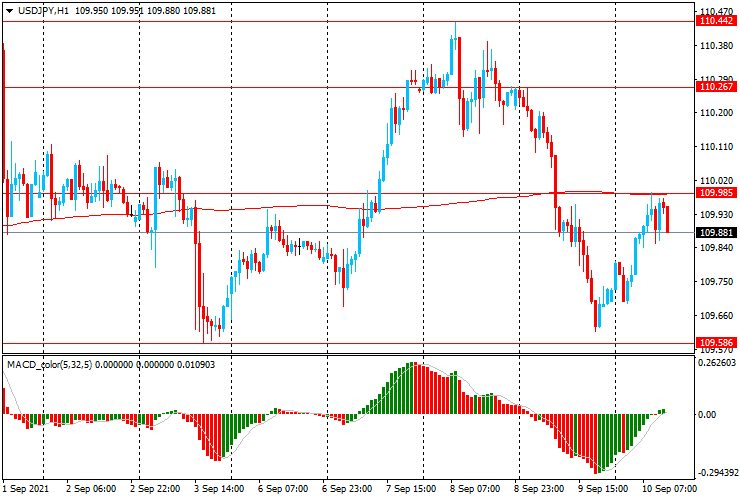Select the 2 Sep 22:00 time label

tap(155, 488)
